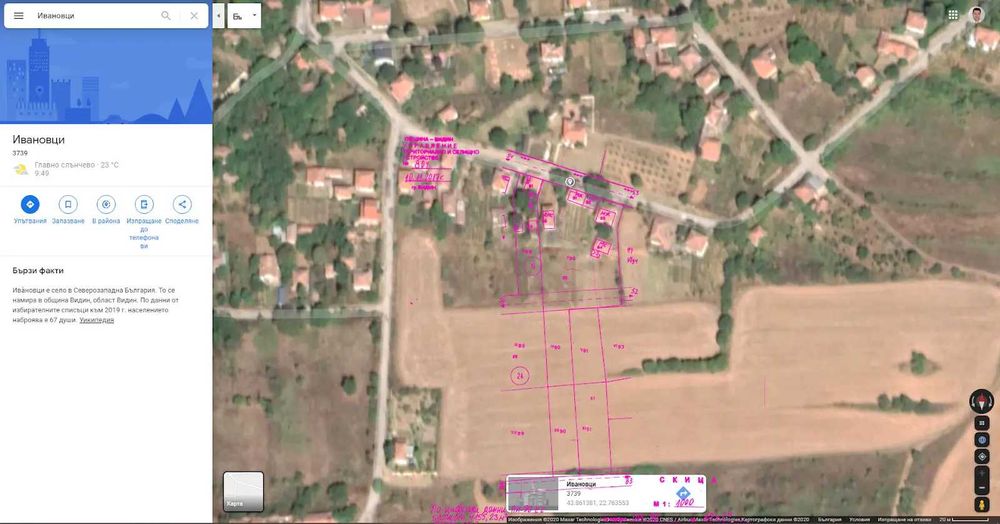Toggle tilt view button below compass
Viewport: 1000px width, 524px height.
(x=982, y=423)
